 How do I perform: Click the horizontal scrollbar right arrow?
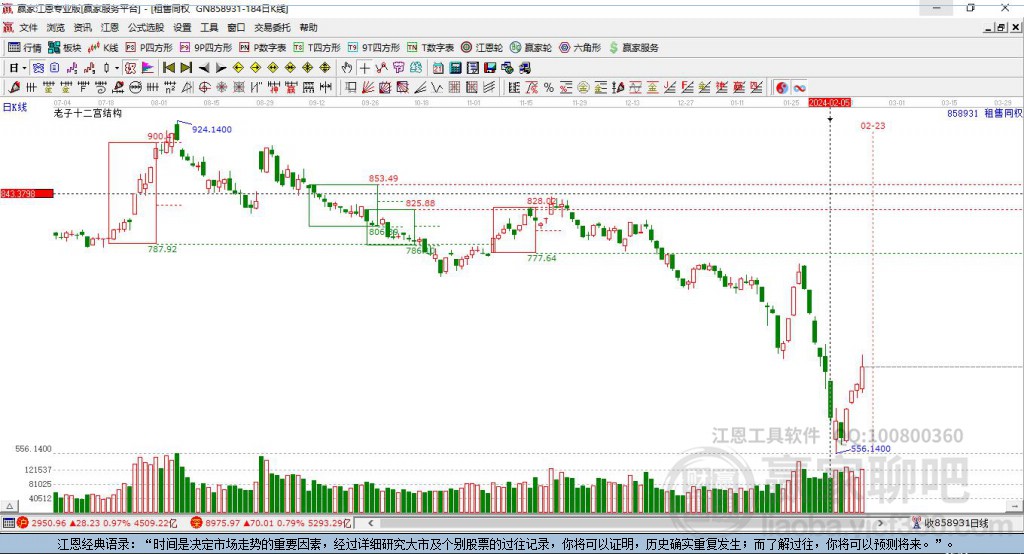(880, 523)
